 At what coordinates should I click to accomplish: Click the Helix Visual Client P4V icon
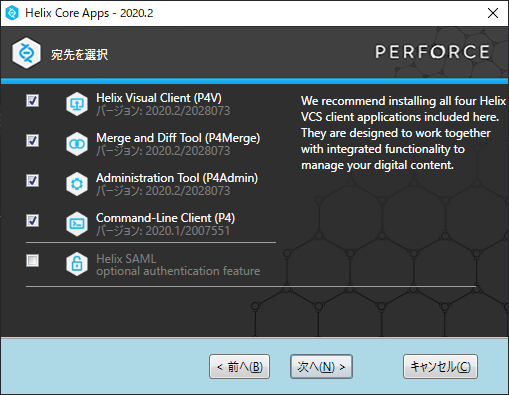77,104
